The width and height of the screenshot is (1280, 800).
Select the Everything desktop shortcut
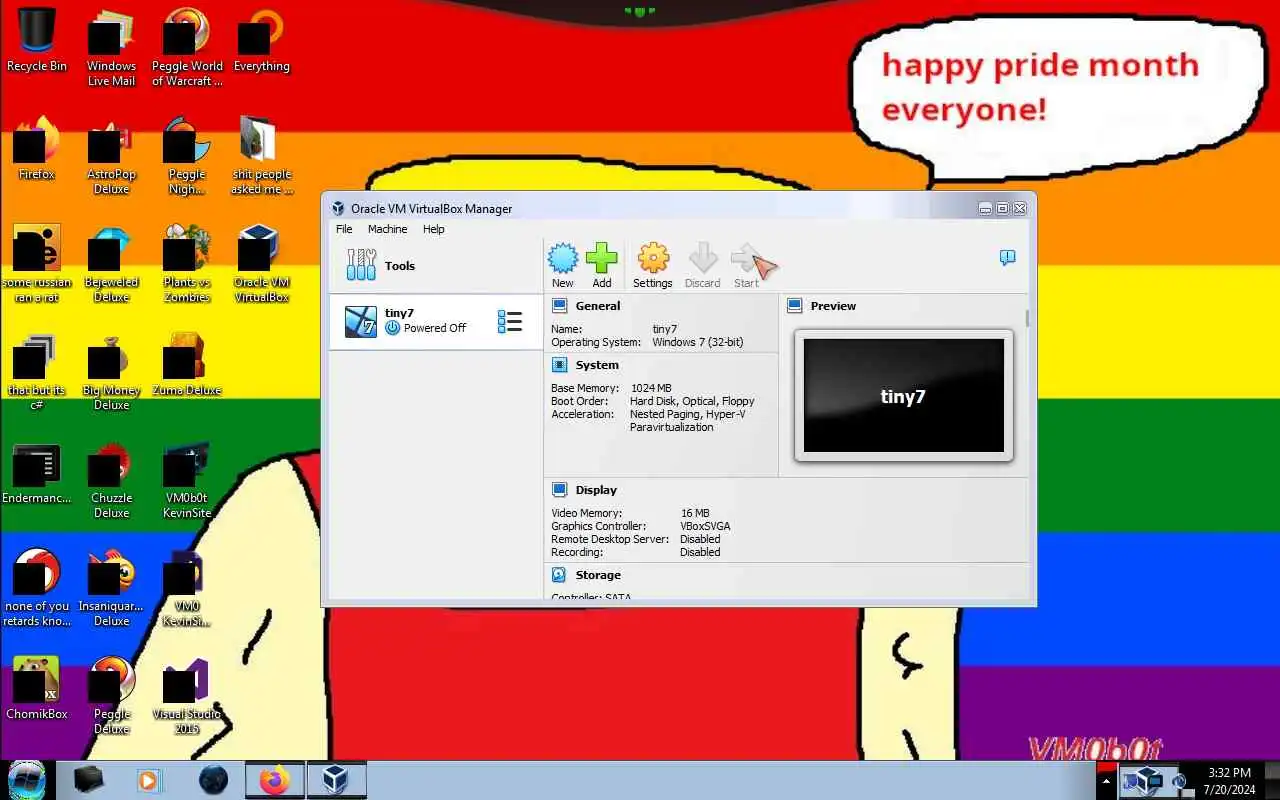pos(261,40)
